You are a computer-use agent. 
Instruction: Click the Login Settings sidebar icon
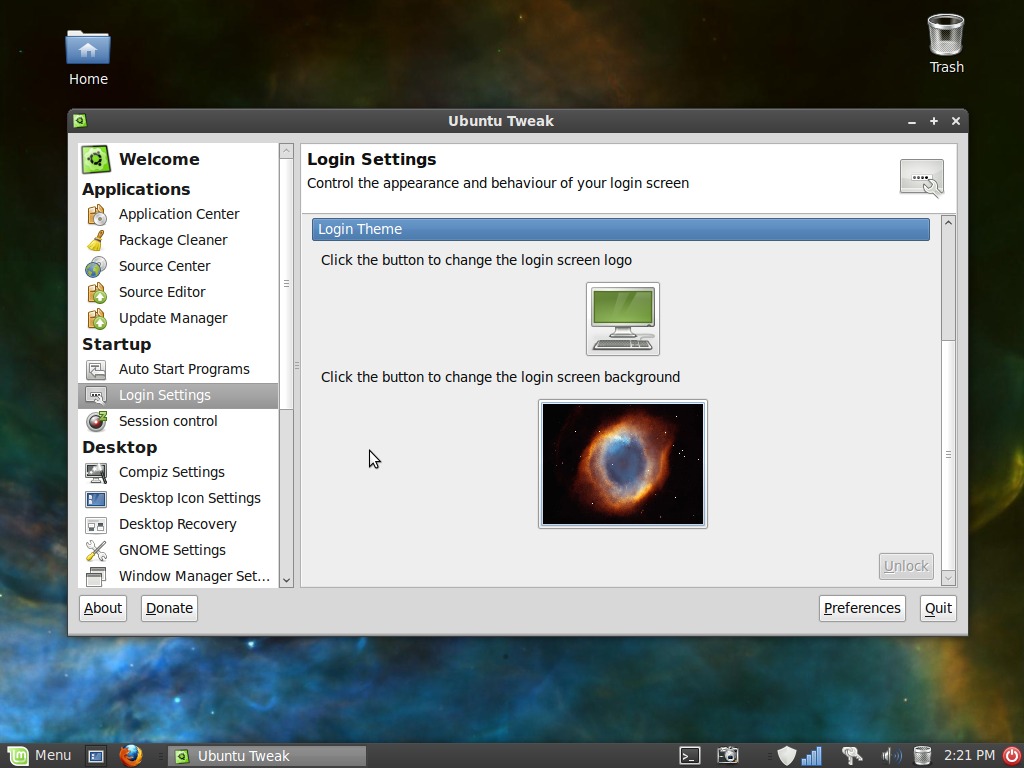[97, 396]
